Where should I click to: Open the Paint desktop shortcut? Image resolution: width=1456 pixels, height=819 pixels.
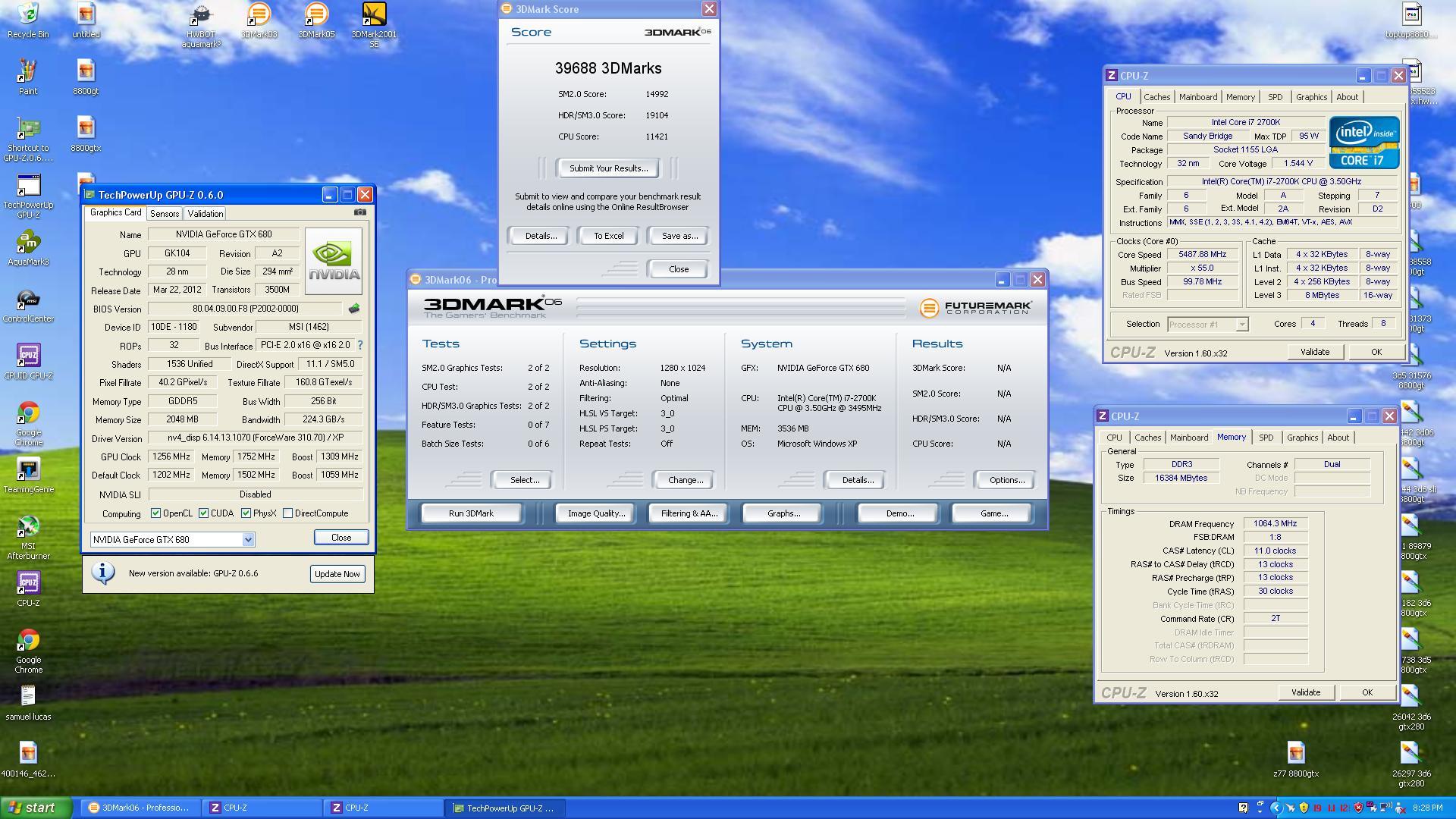(x=28, y=77)
